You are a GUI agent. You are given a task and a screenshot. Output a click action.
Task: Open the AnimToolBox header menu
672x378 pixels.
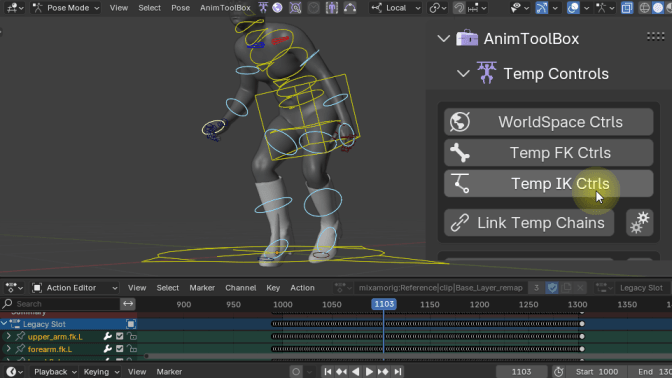click(225, 8)
